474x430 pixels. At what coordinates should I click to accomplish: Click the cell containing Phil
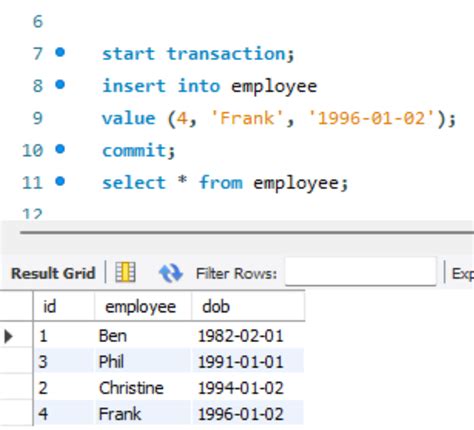(143, 362)
